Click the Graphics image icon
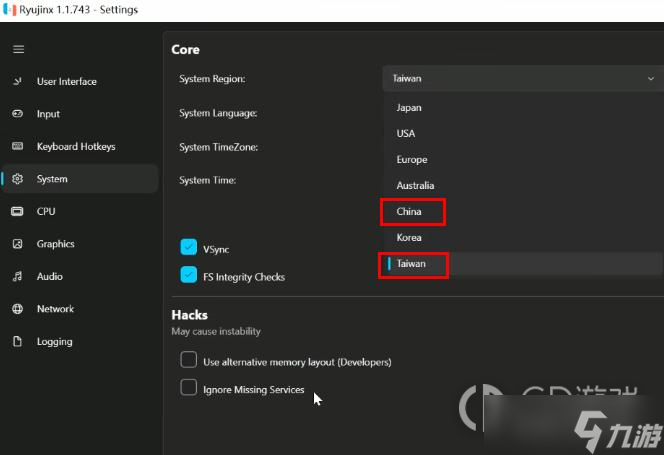Image resolution: width=664 pixels, height=455 pixels. [x=17, y=244]
